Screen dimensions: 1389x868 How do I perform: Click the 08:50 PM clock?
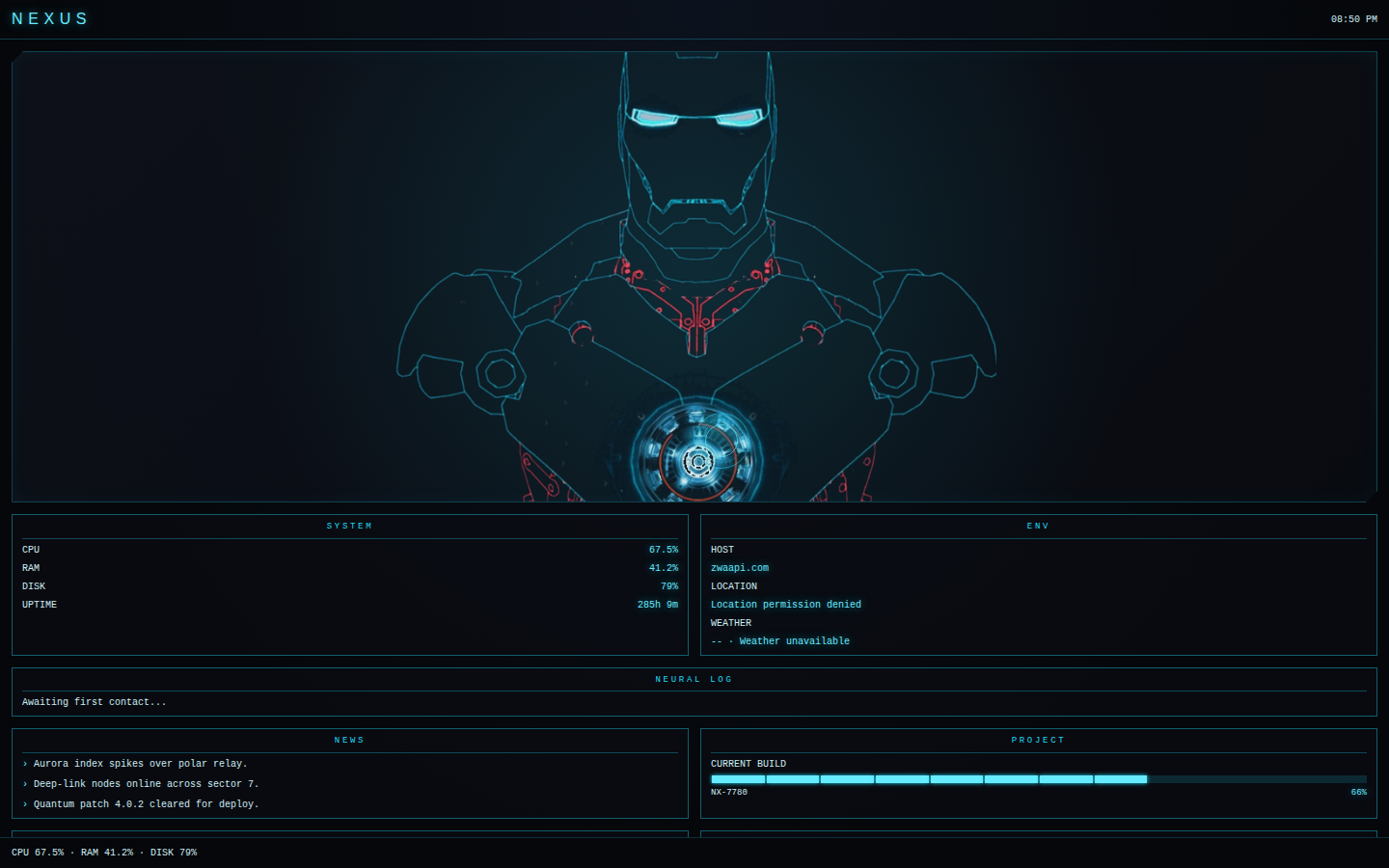pos(1353,19)
